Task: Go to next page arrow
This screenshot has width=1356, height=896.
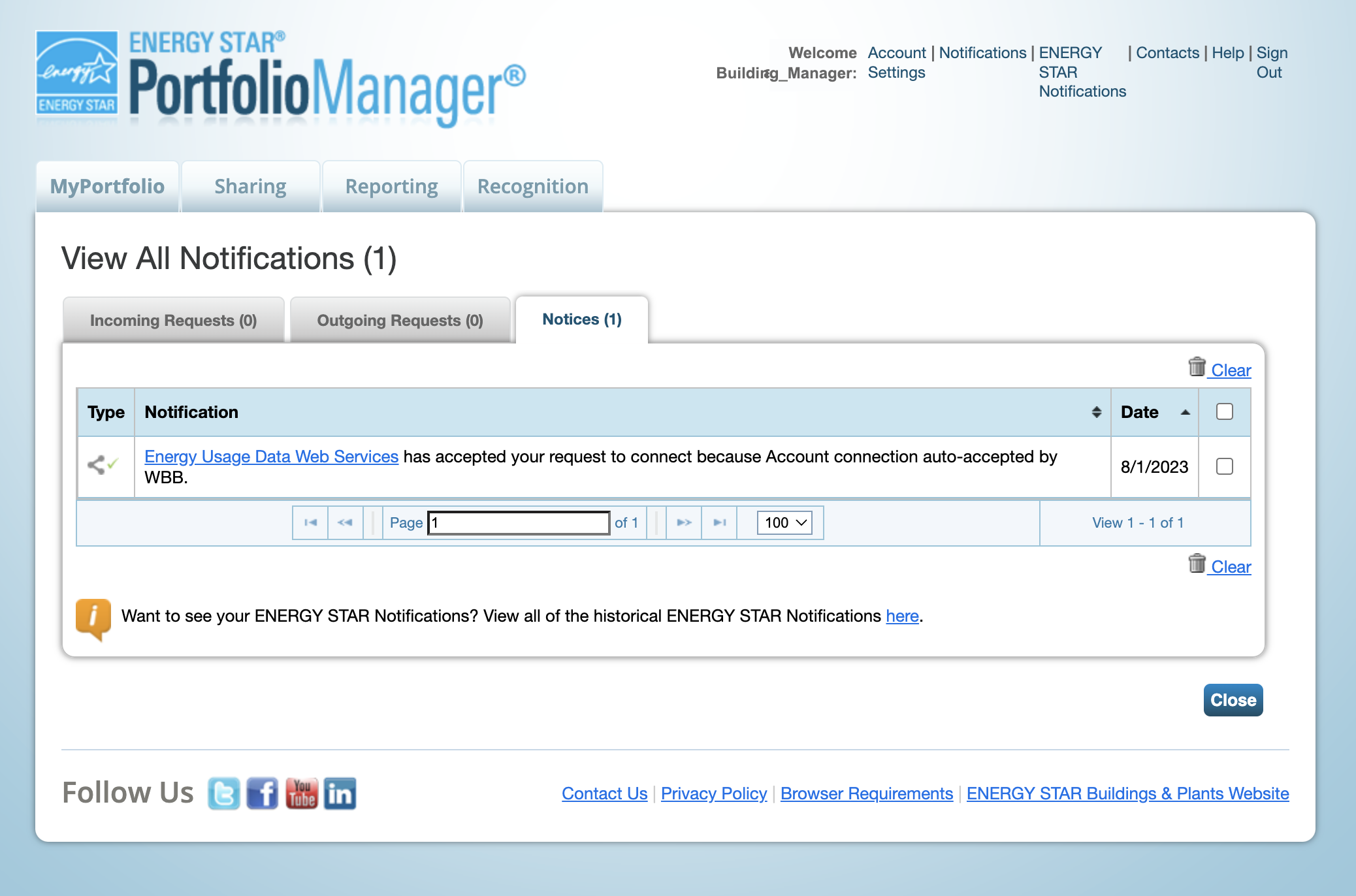Action: point(684,522)
